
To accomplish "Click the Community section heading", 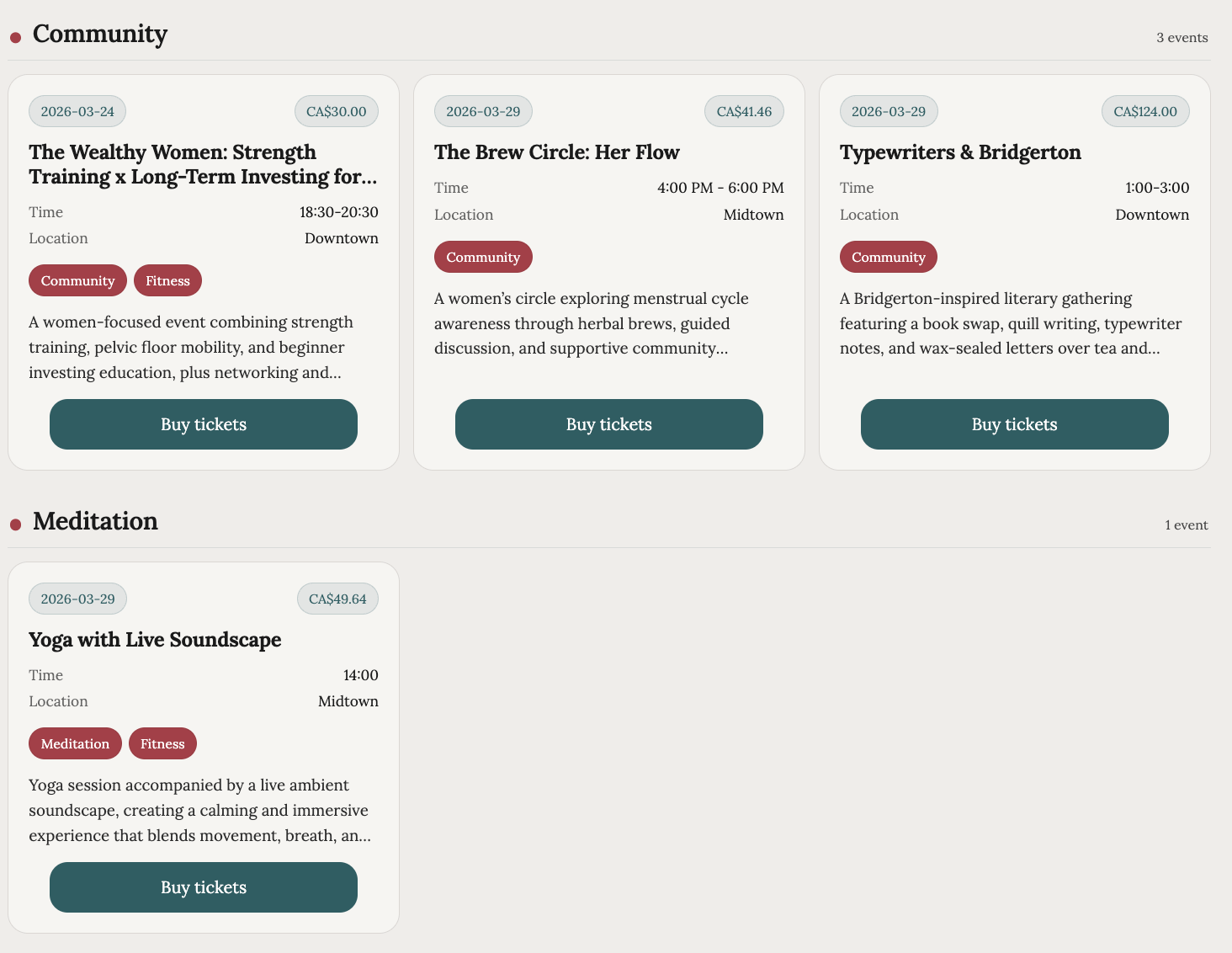I will point(99,34).
